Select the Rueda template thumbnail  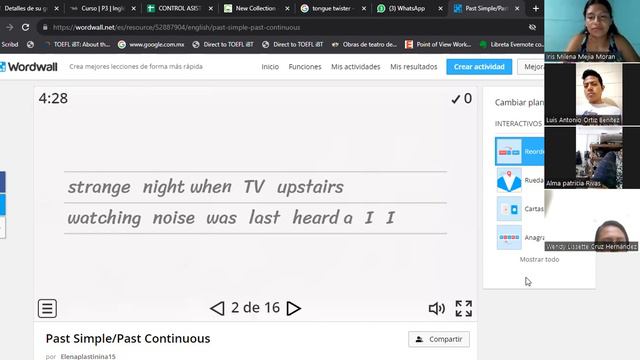tap(509, 180)
